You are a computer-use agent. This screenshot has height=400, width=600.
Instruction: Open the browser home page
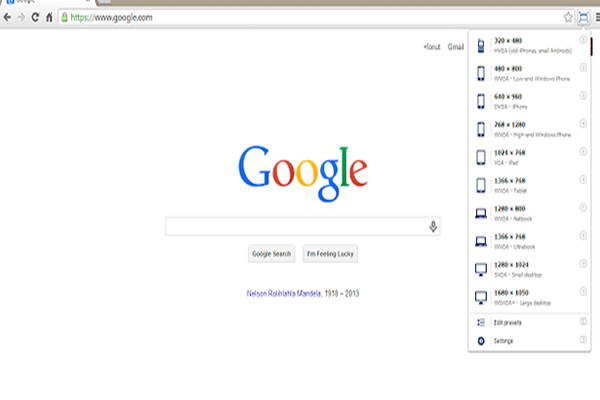click(49, 17)
